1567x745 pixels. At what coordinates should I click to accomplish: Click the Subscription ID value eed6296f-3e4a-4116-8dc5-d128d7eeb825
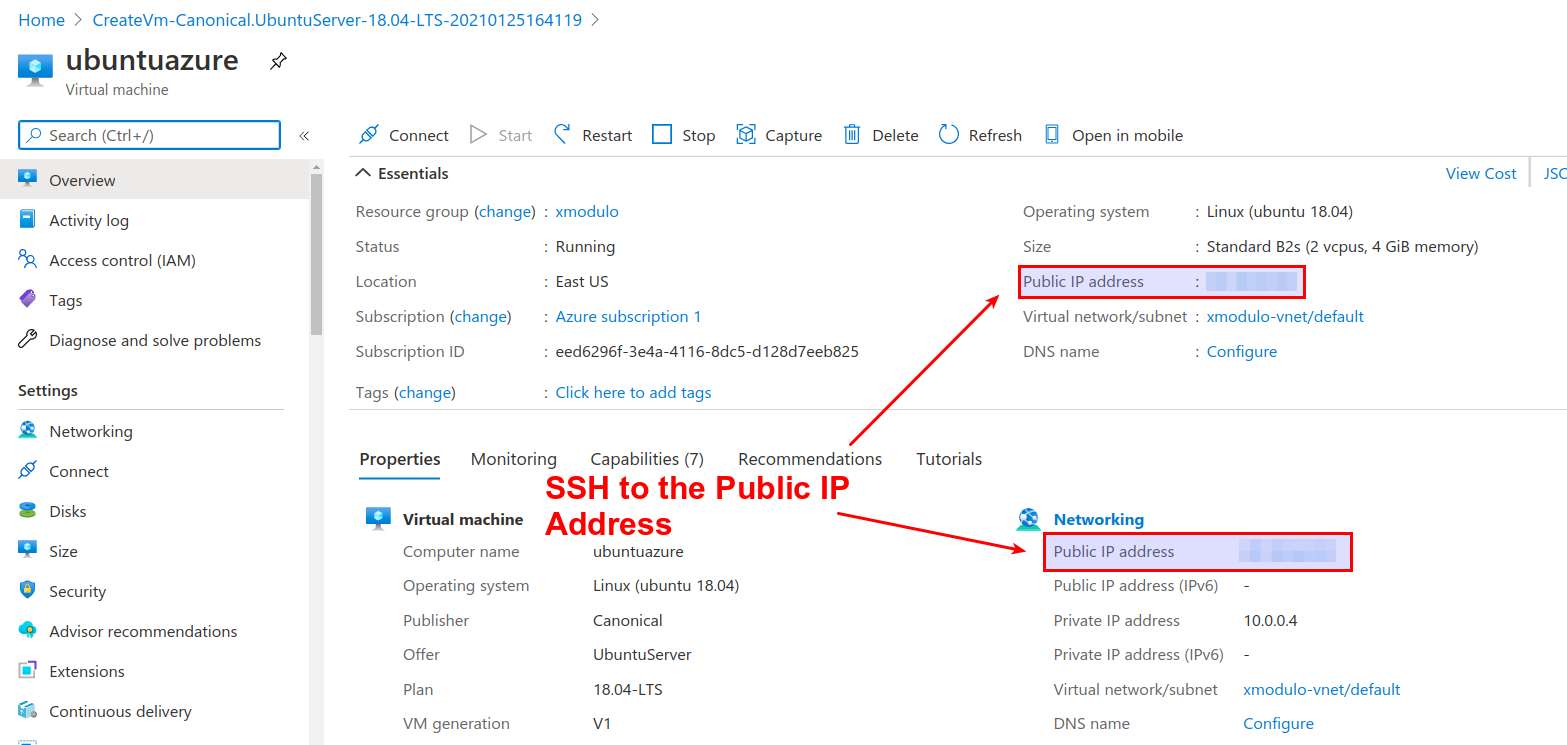point(707,352)
